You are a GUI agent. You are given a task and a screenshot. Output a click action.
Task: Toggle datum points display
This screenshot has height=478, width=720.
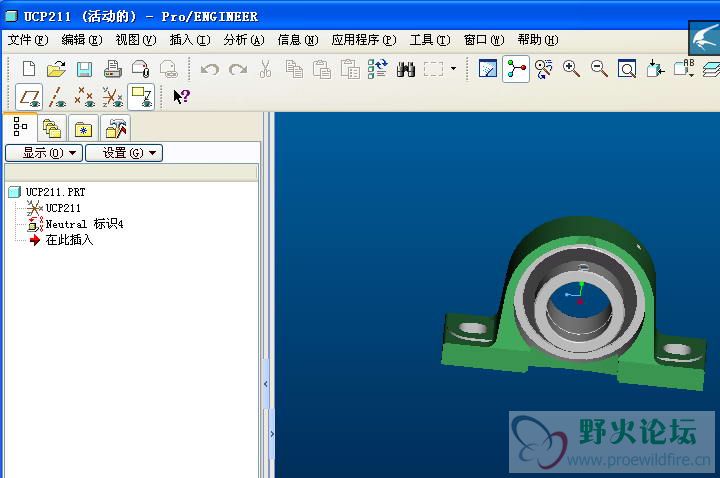[84, 97]
